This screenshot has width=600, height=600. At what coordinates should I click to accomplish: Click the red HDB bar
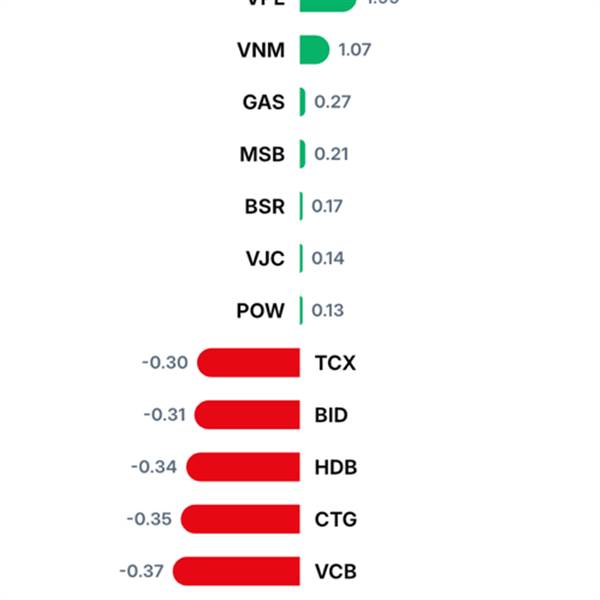click(243, 468)
